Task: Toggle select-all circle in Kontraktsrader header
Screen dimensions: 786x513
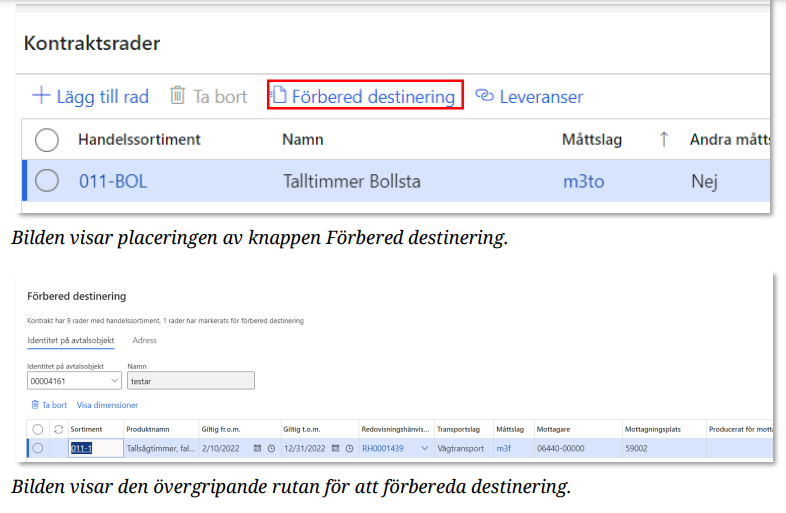Action: click(x=47, y=140)
